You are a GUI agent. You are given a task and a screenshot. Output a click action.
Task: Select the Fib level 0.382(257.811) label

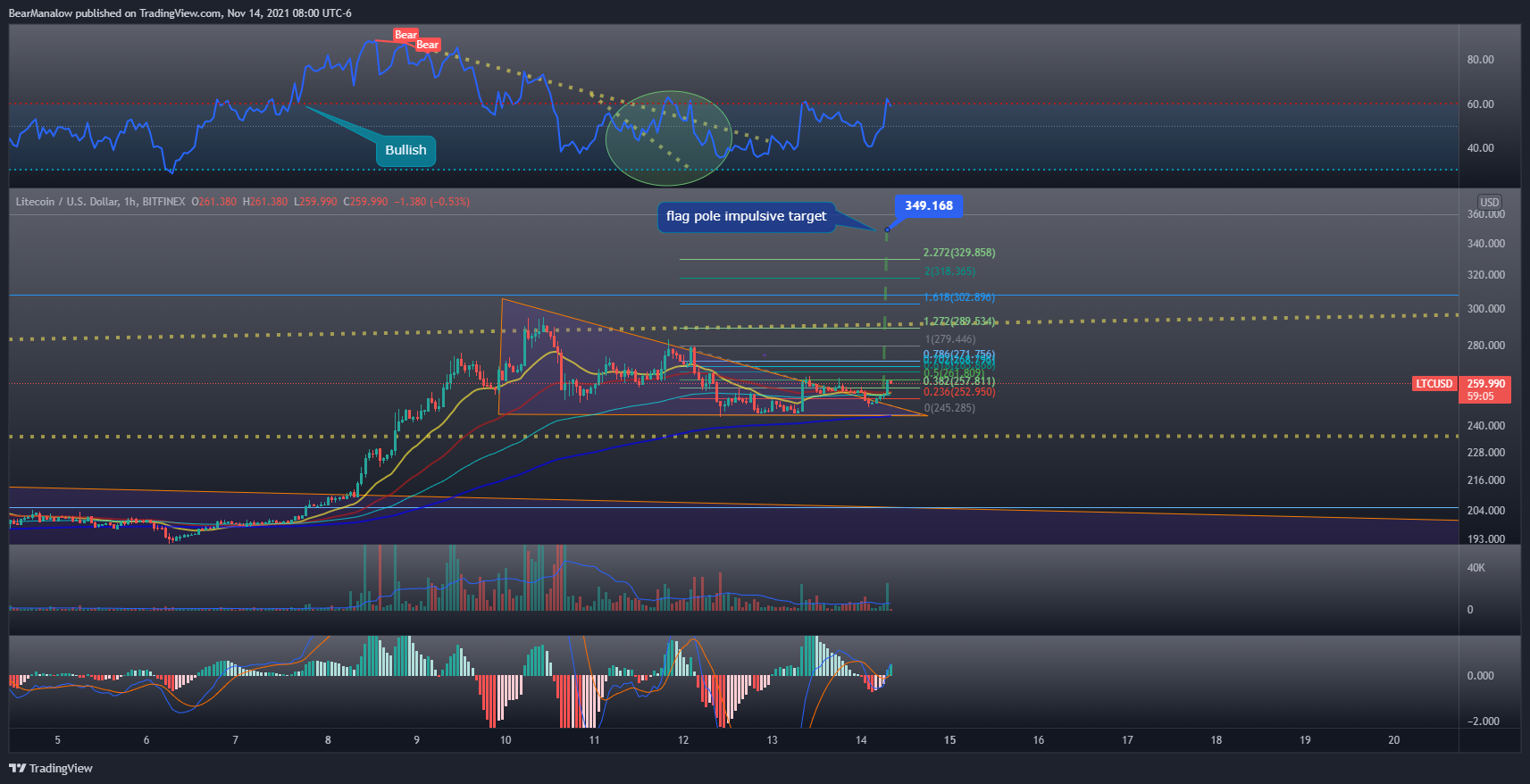[x=959, y=381]
